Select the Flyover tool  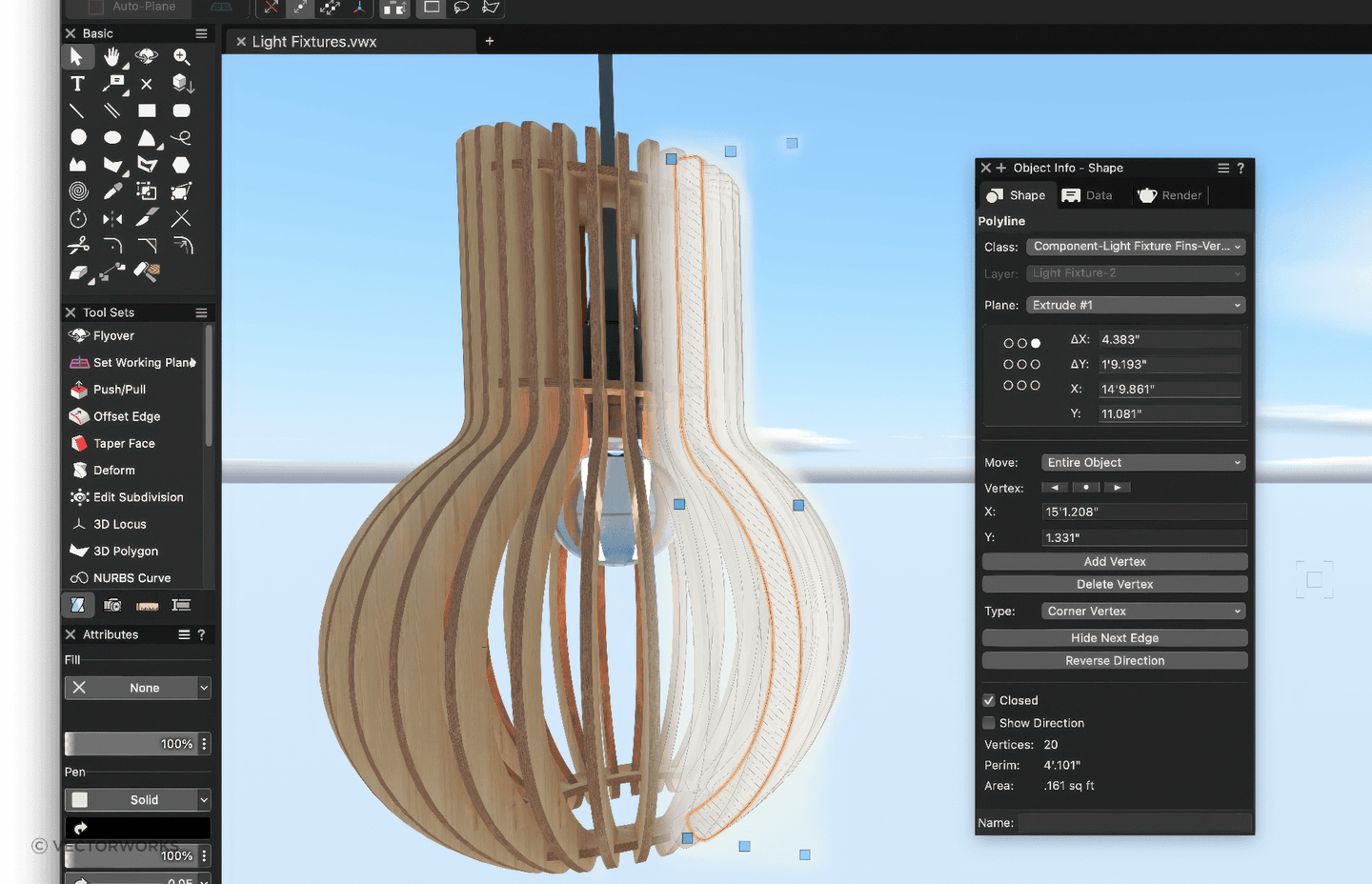[111, 335]
